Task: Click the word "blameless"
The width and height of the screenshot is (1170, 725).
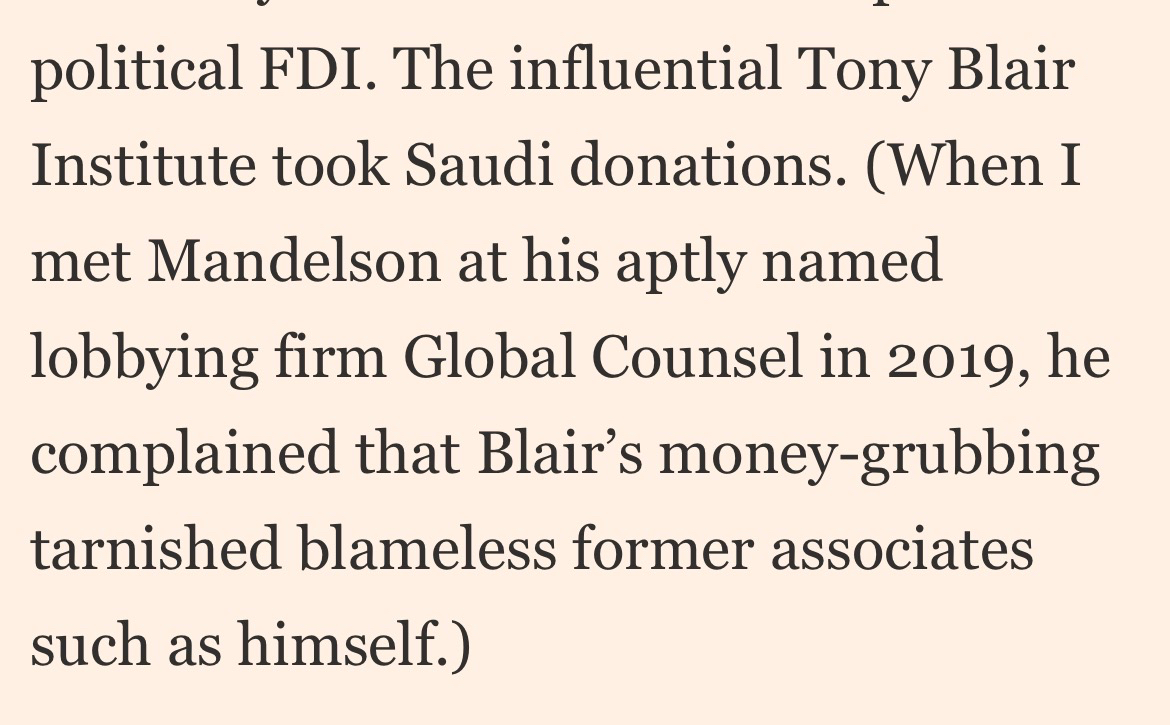Action: [429, 548]
